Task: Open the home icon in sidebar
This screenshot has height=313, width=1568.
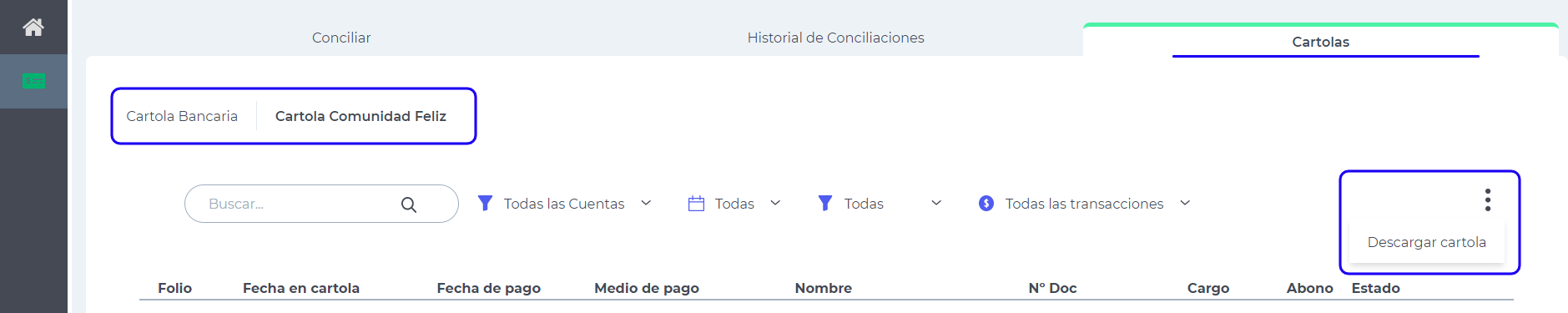Action: click(x=33, y=28)
